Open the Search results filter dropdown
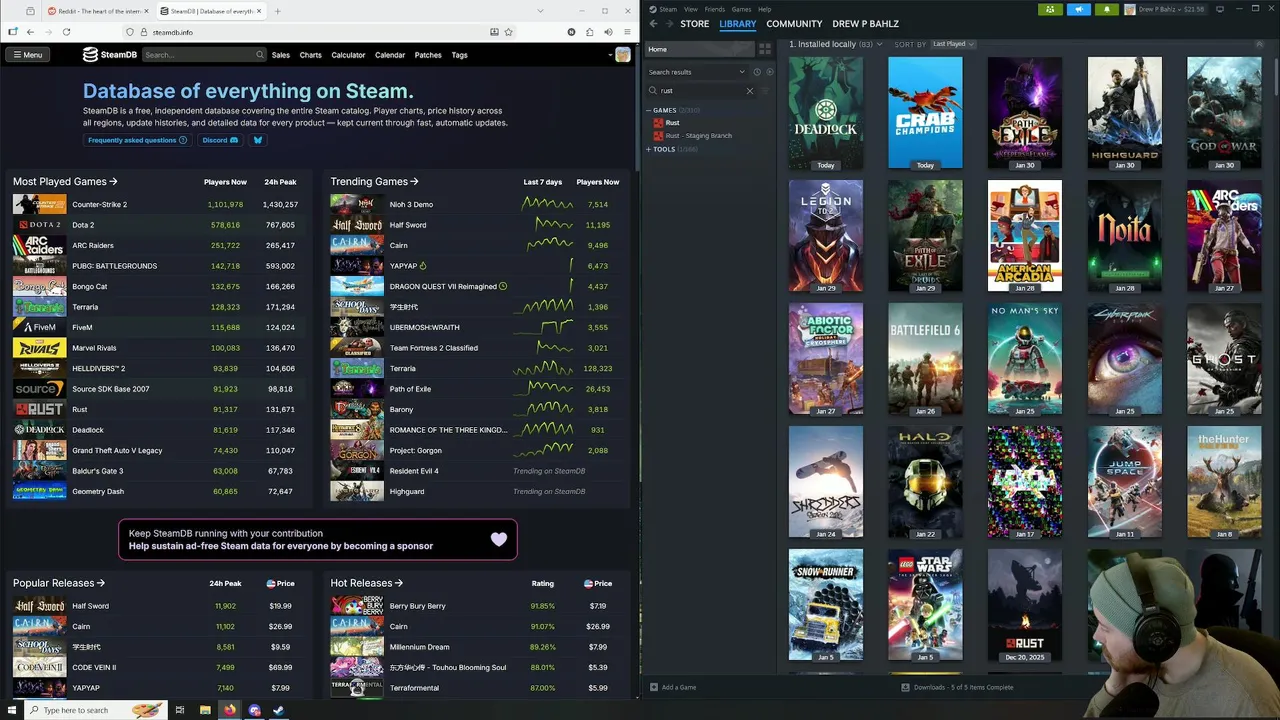 697,72
